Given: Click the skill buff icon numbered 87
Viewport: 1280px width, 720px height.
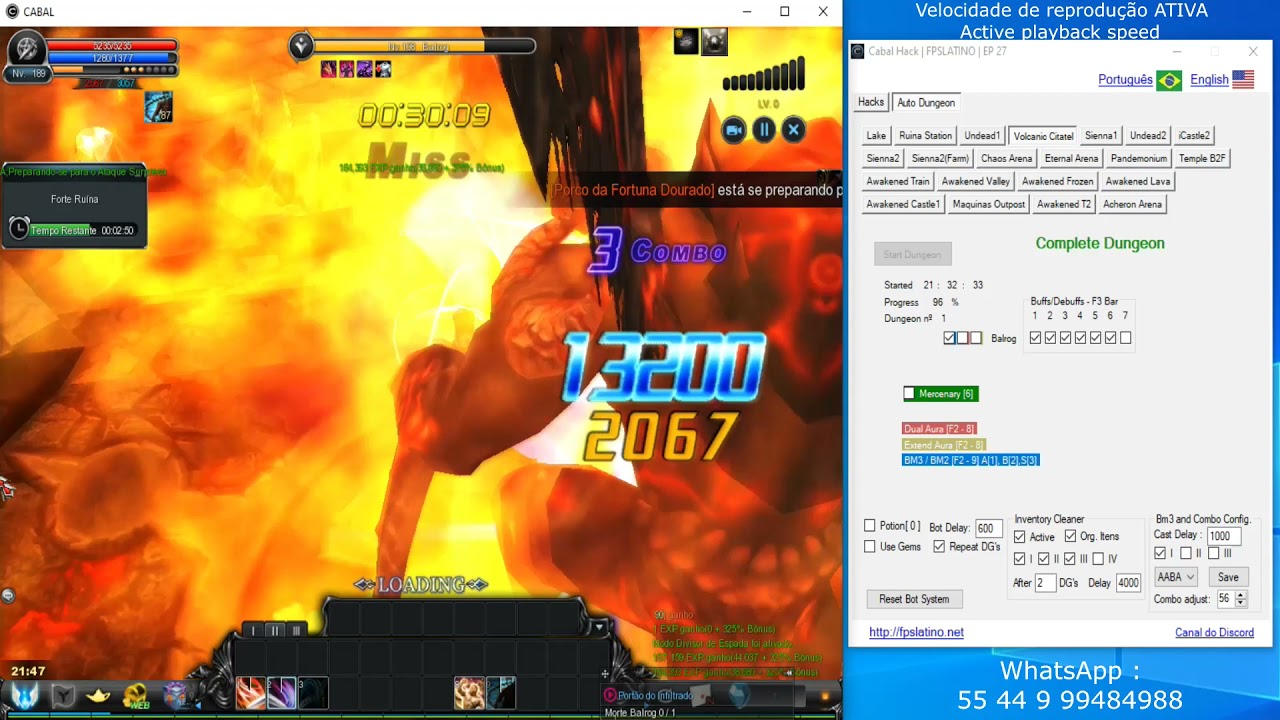Looking at the screenshot, I should coord(158,107).
